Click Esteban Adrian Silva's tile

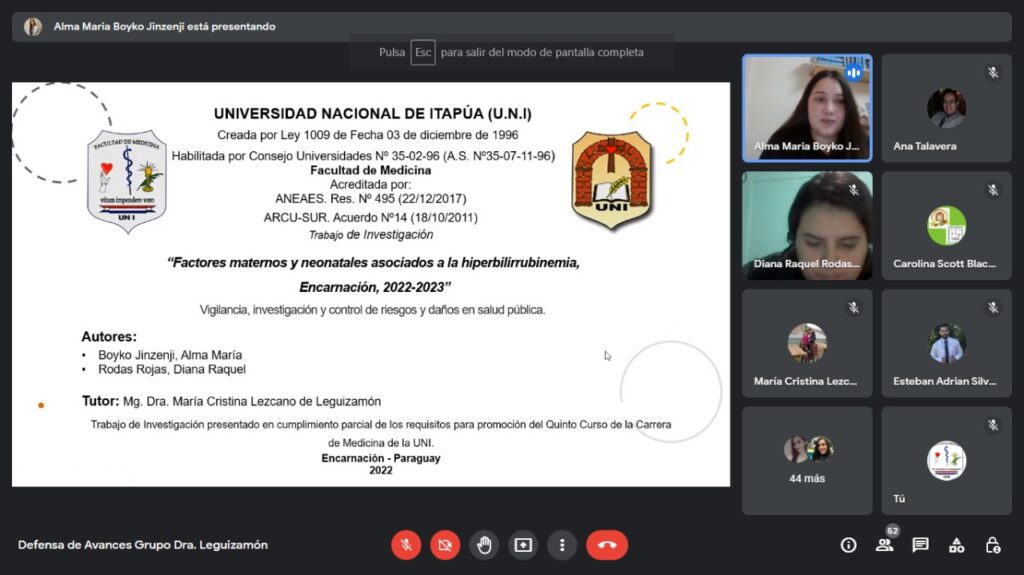coord(946,342)
